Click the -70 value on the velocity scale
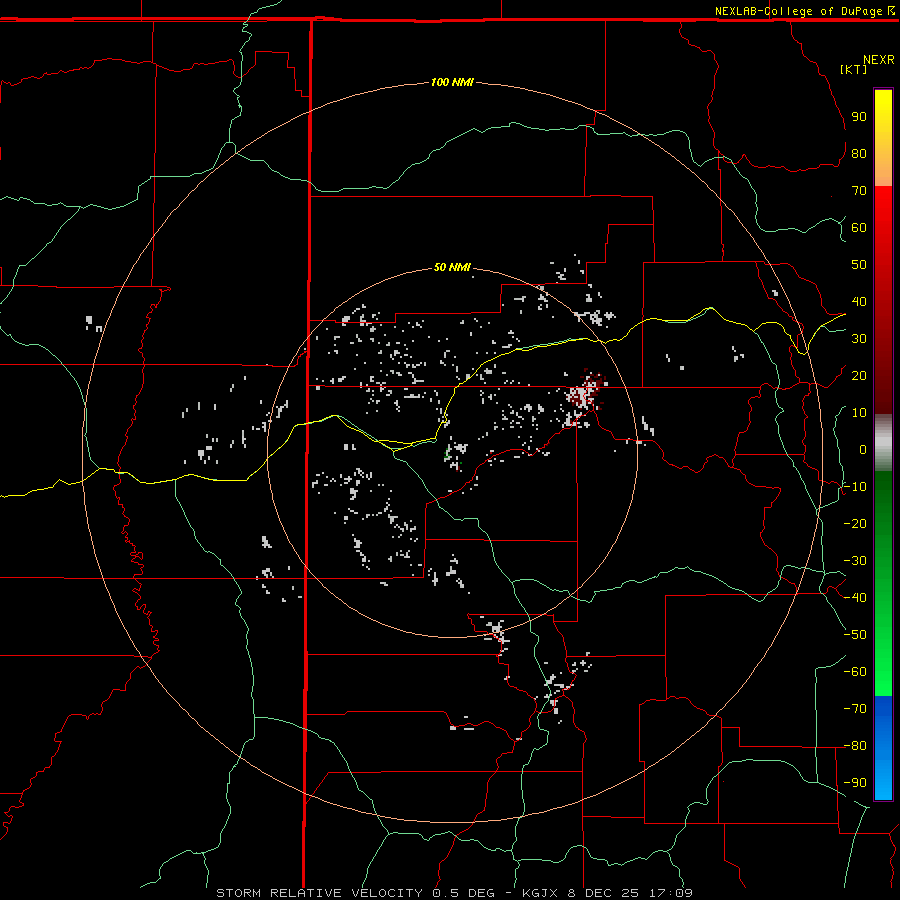This screenshot has width=900, height=900. pyautogui.click(x=855, y=709)
